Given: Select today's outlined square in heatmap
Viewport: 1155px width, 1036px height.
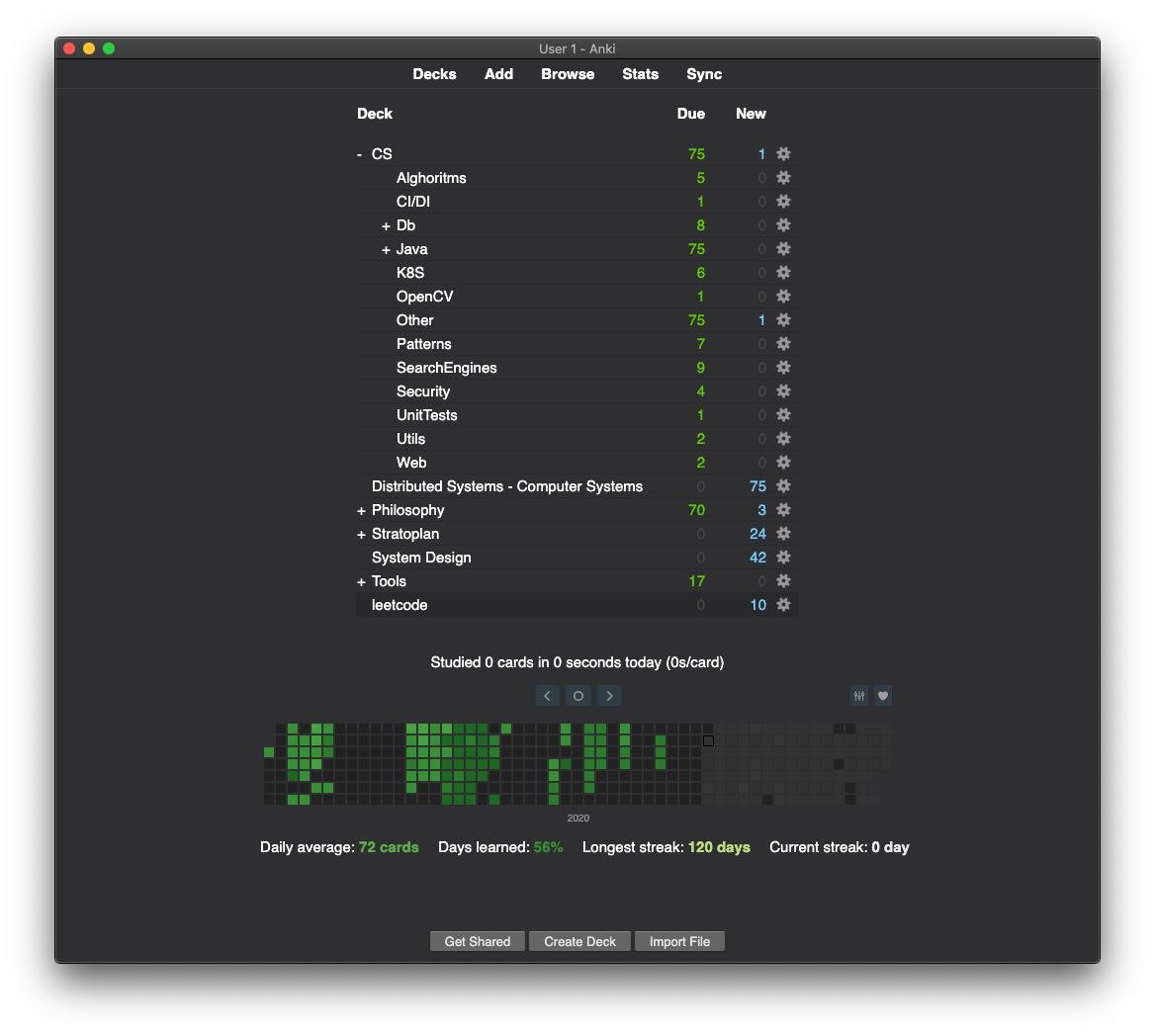Looking at the screenshot, I should click(x=708, y=740).
